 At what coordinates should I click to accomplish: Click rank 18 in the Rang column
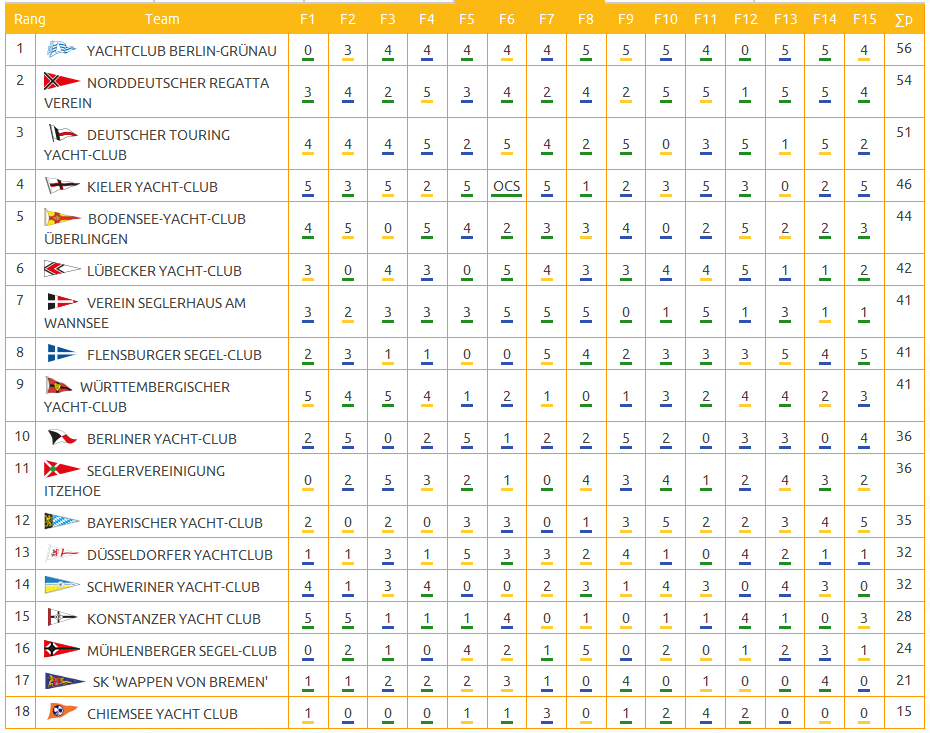[22, 710]
